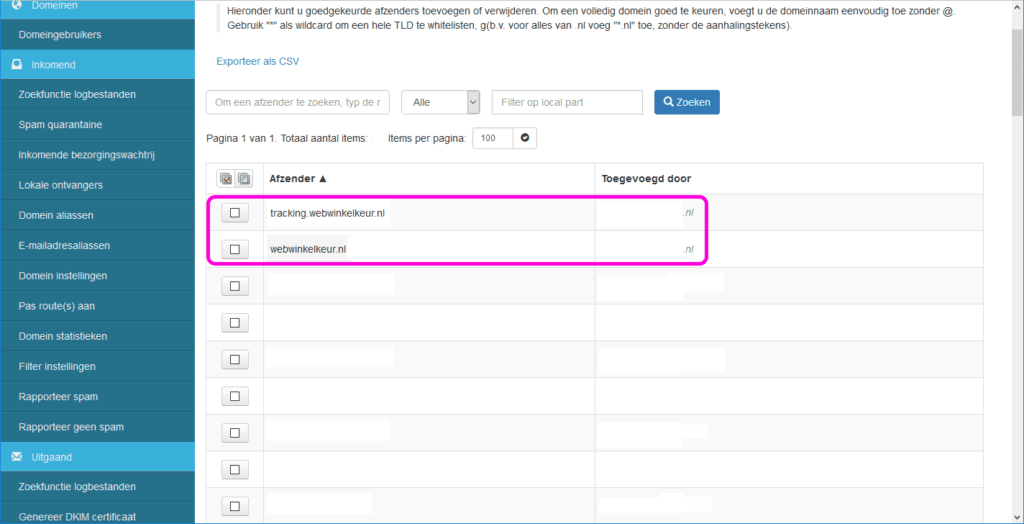
Task: Click the deselect-all icon in table header
Action: tap(243, 179)
